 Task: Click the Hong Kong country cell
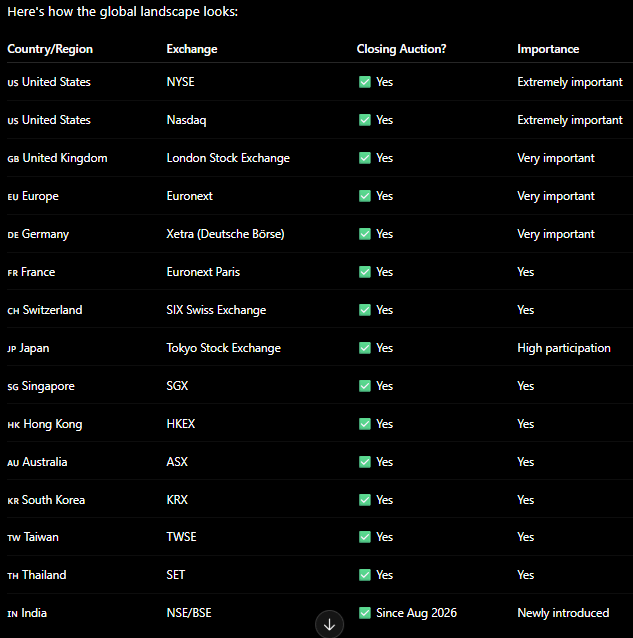(45, 424)
